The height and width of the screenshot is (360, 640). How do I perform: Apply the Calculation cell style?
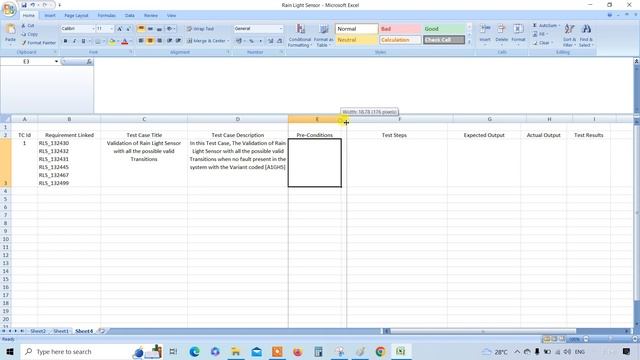(x=400, y=40)
